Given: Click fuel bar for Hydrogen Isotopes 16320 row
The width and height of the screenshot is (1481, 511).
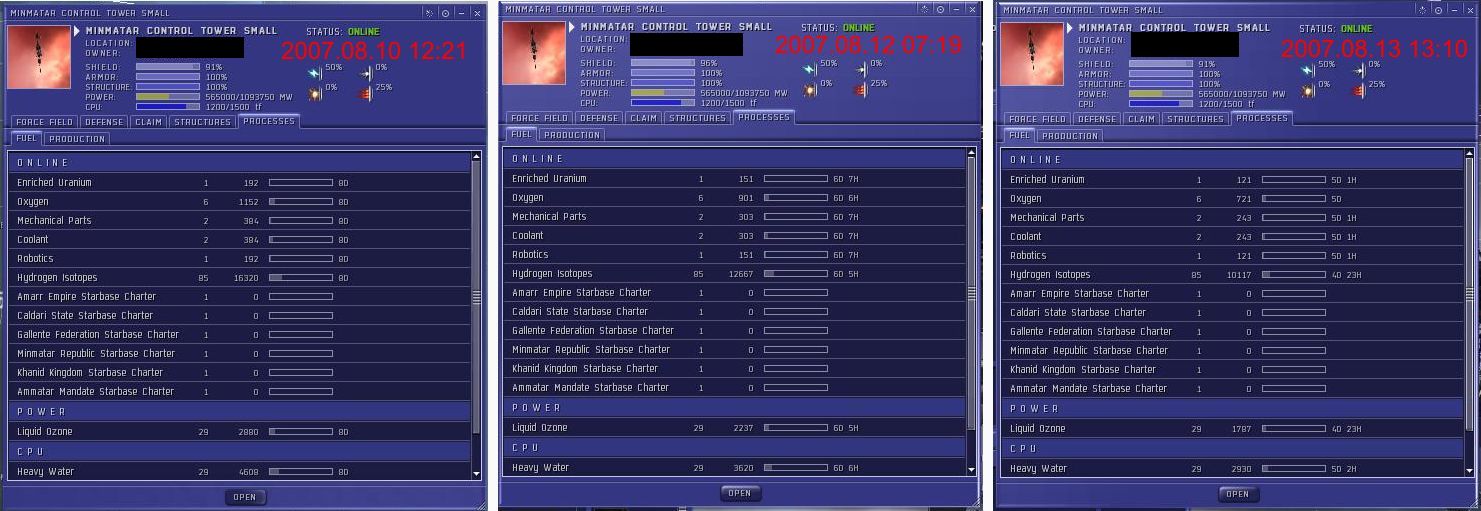Looking at the screenshot, I should tap(301, 278).
